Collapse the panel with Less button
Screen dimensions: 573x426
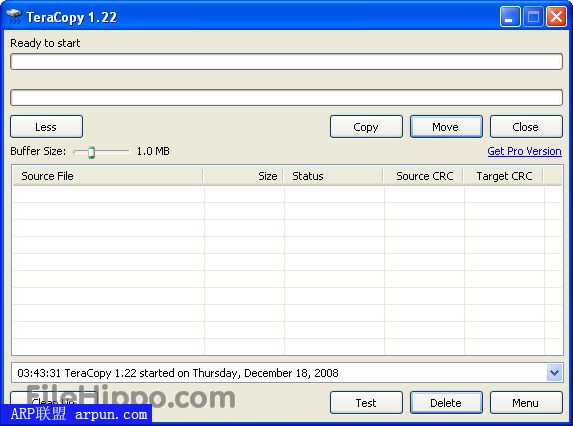pos(46,127)
